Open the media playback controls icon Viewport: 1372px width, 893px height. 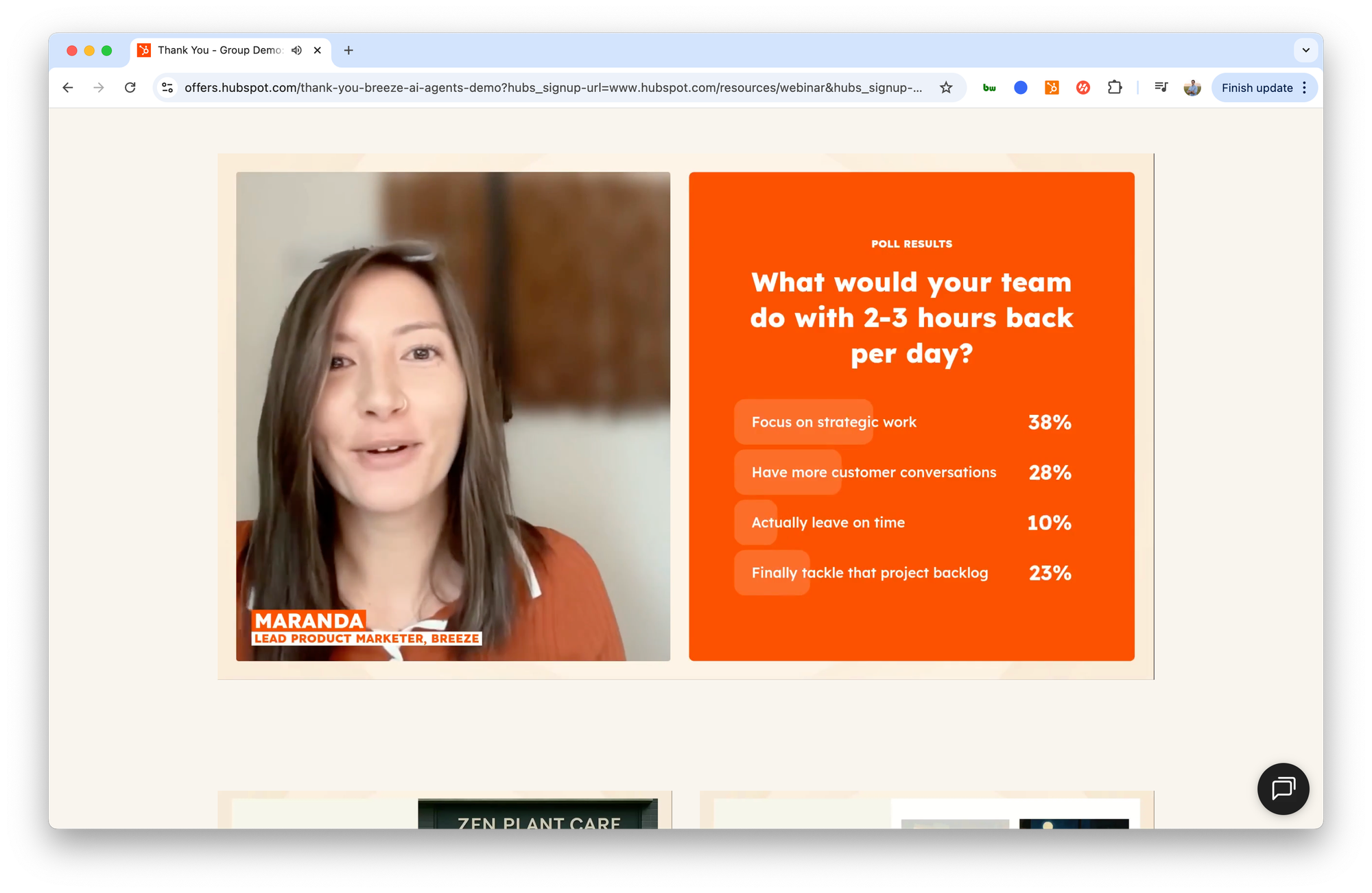click(x=1161, y=88)
